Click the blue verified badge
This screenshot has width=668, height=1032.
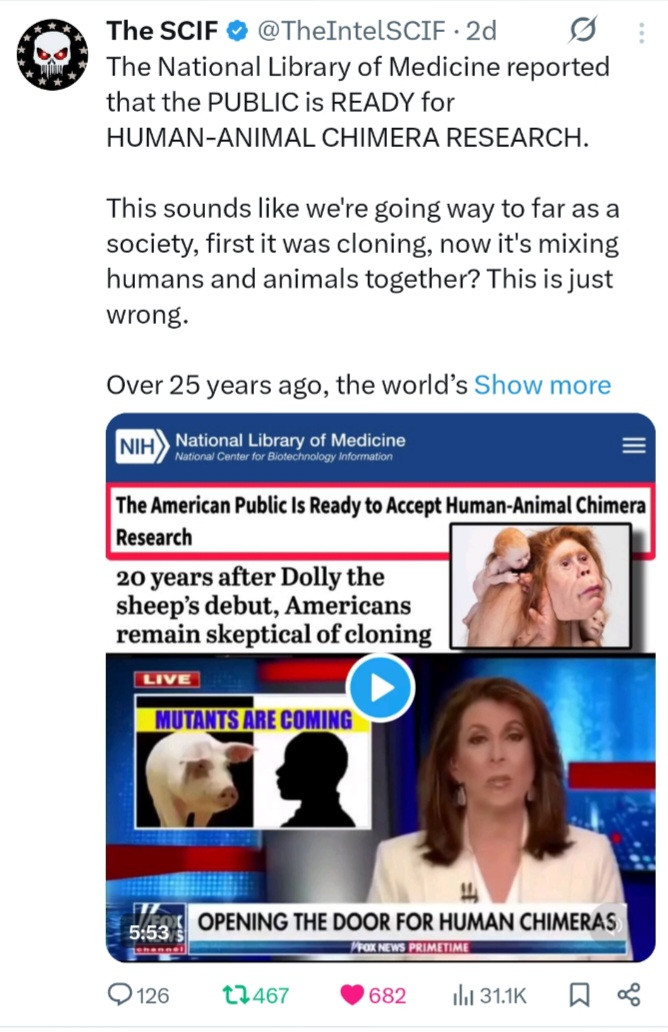coord(237,31)
